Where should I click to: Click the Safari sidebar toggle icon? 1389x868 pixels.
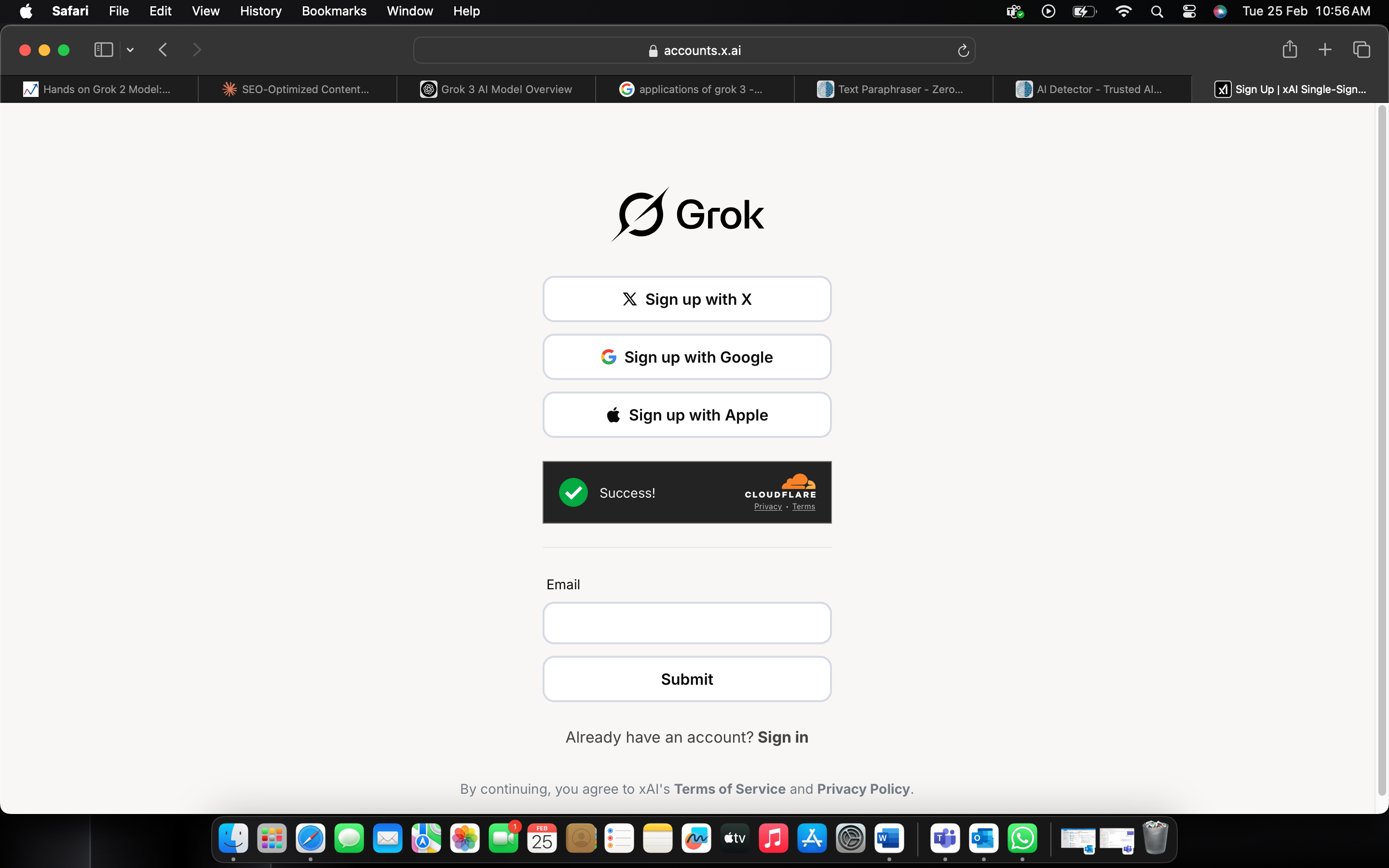(x=103, y=50)
